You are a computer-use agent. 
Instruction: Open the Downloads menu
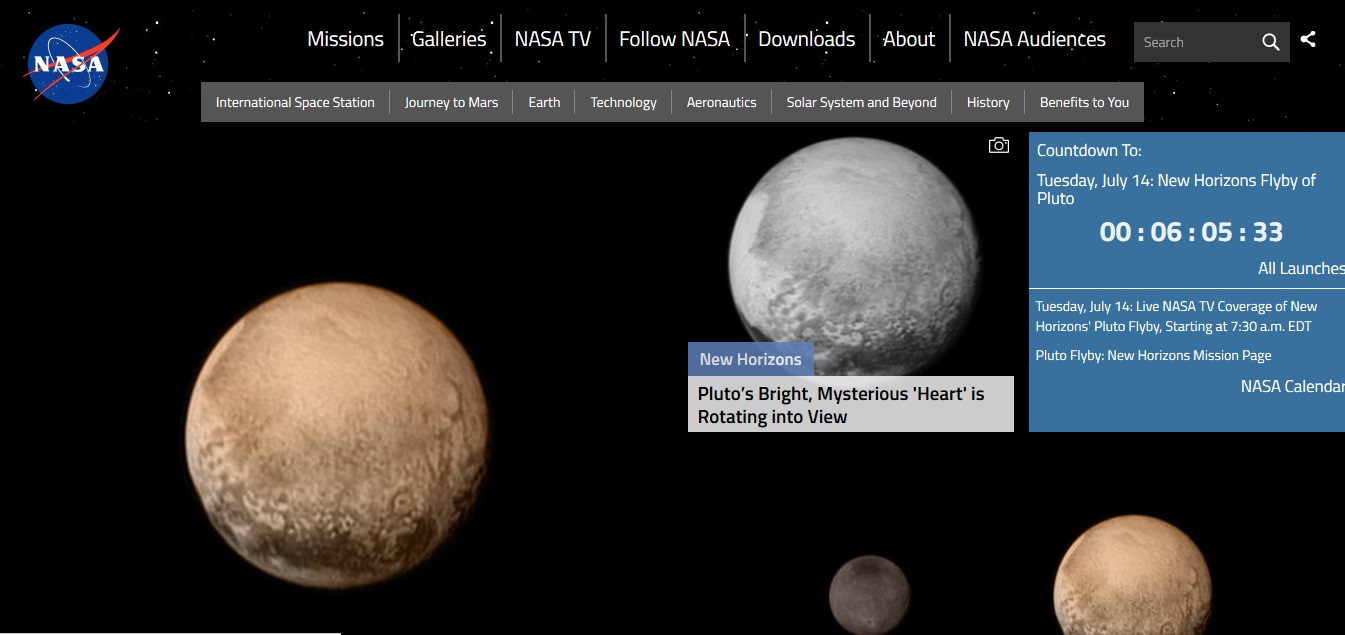point(806,39)
